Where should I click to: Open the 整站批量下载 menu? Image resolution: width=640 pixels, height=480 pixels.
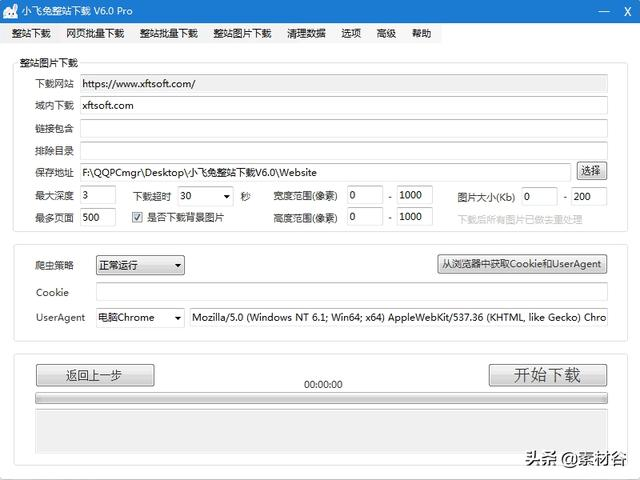169,33
